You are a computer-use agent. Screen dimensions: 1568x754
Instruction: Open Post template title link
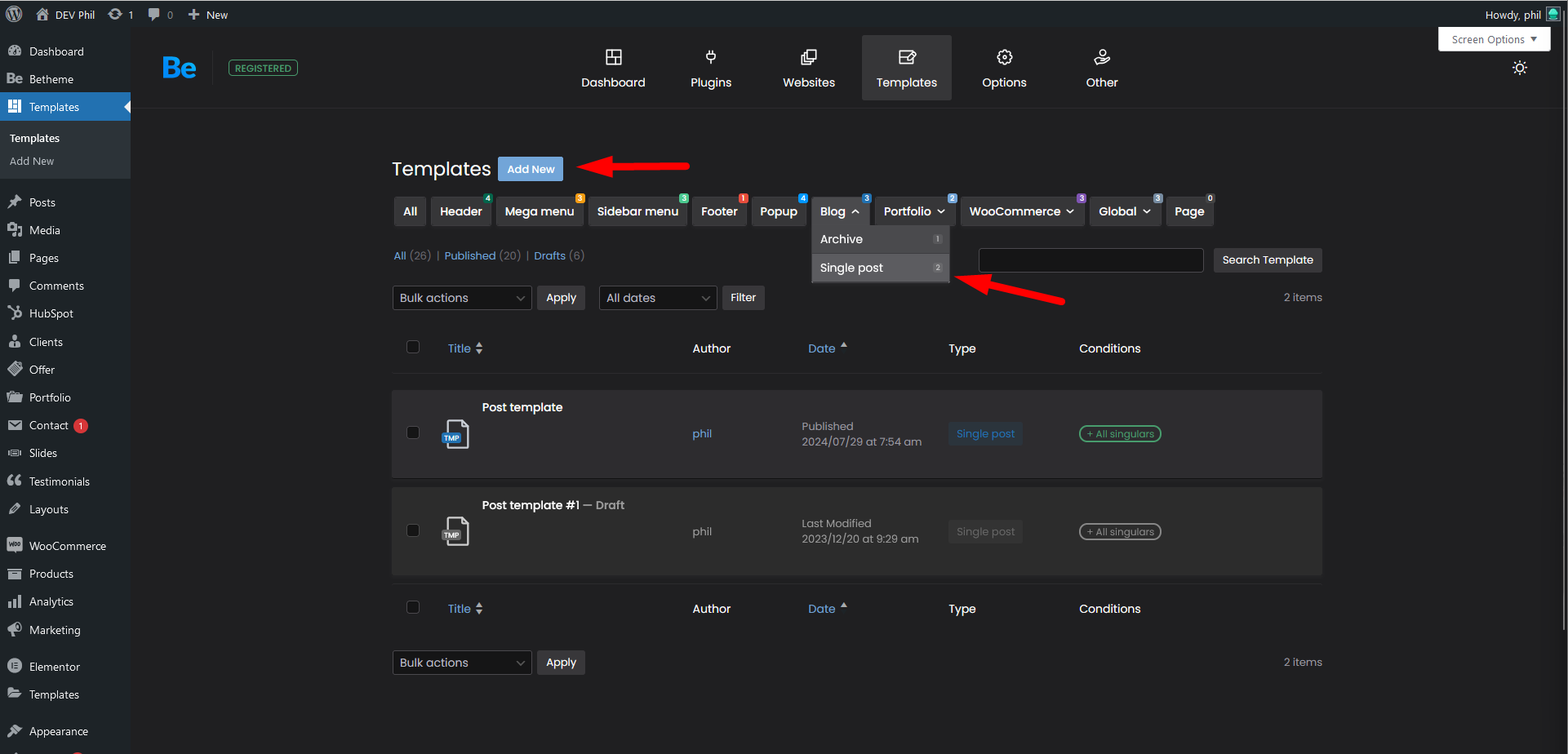coord(522,407)
